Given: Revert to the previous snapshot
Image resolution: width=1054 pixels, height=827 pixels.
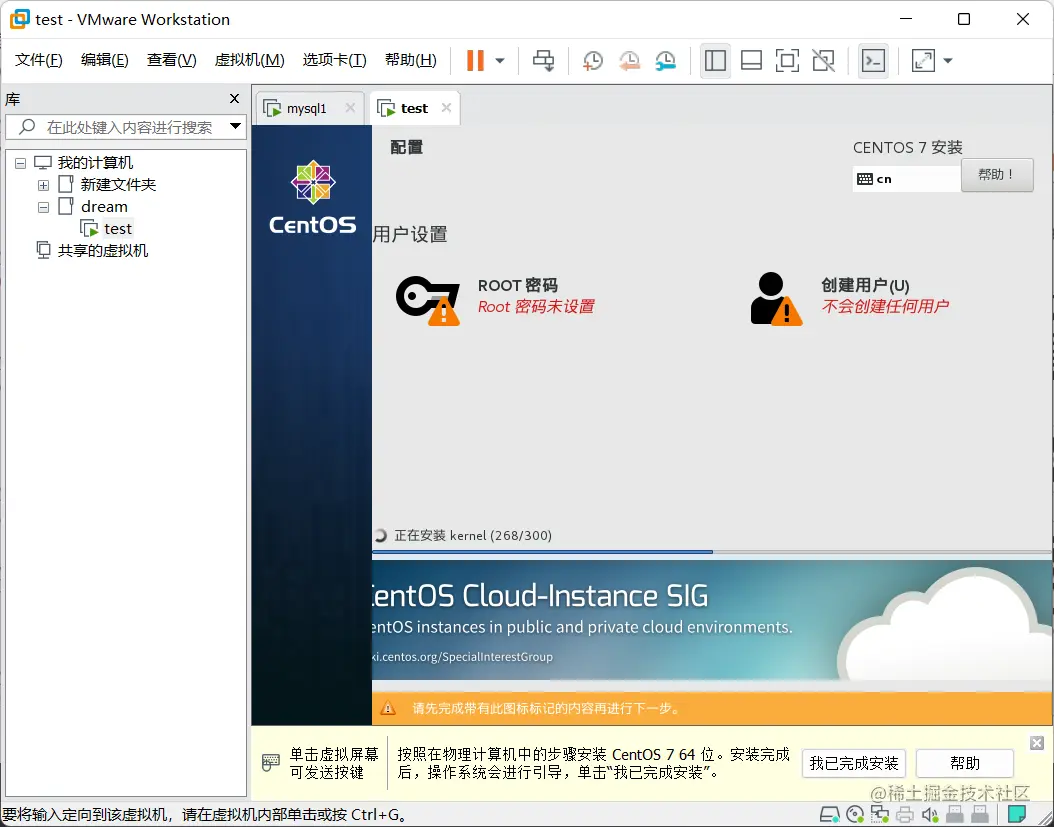Looking at the screenshot, I should [629, 61].
